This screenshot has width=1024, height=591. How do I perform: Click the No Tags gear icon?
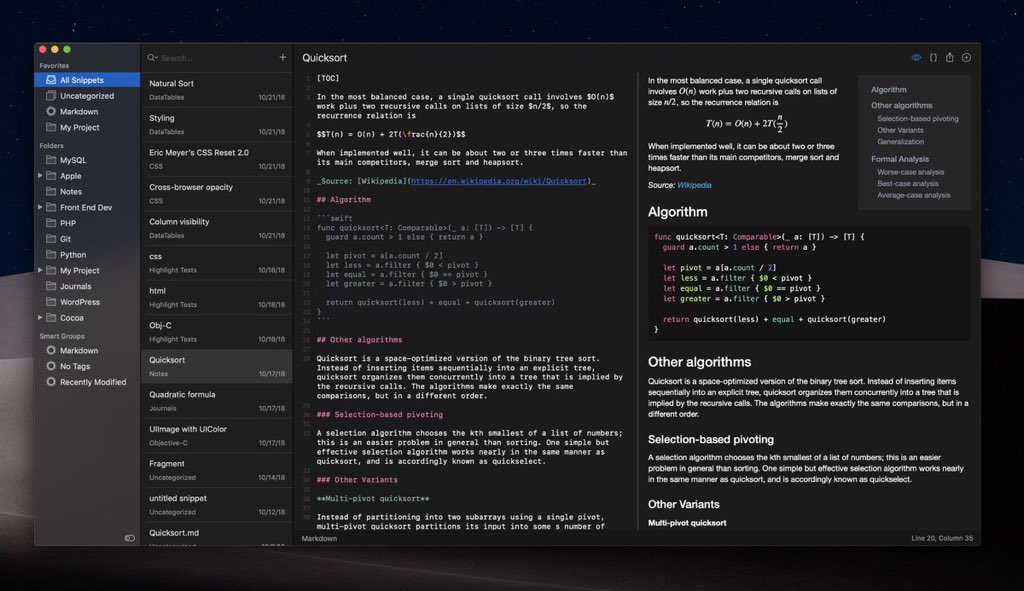[x=51, y=366]
